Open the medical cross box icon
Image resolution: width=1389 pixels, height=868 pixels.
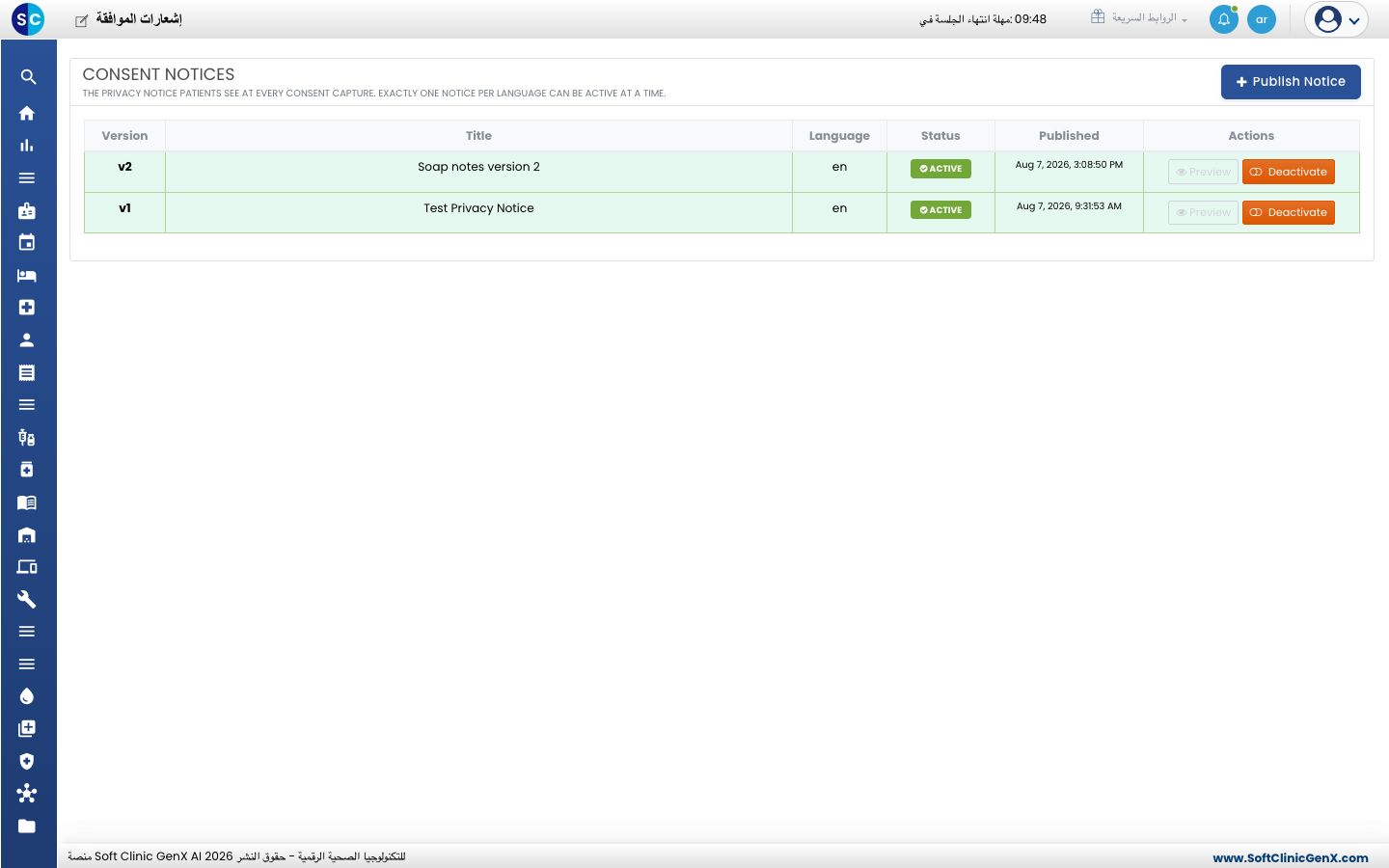(27, 308)
